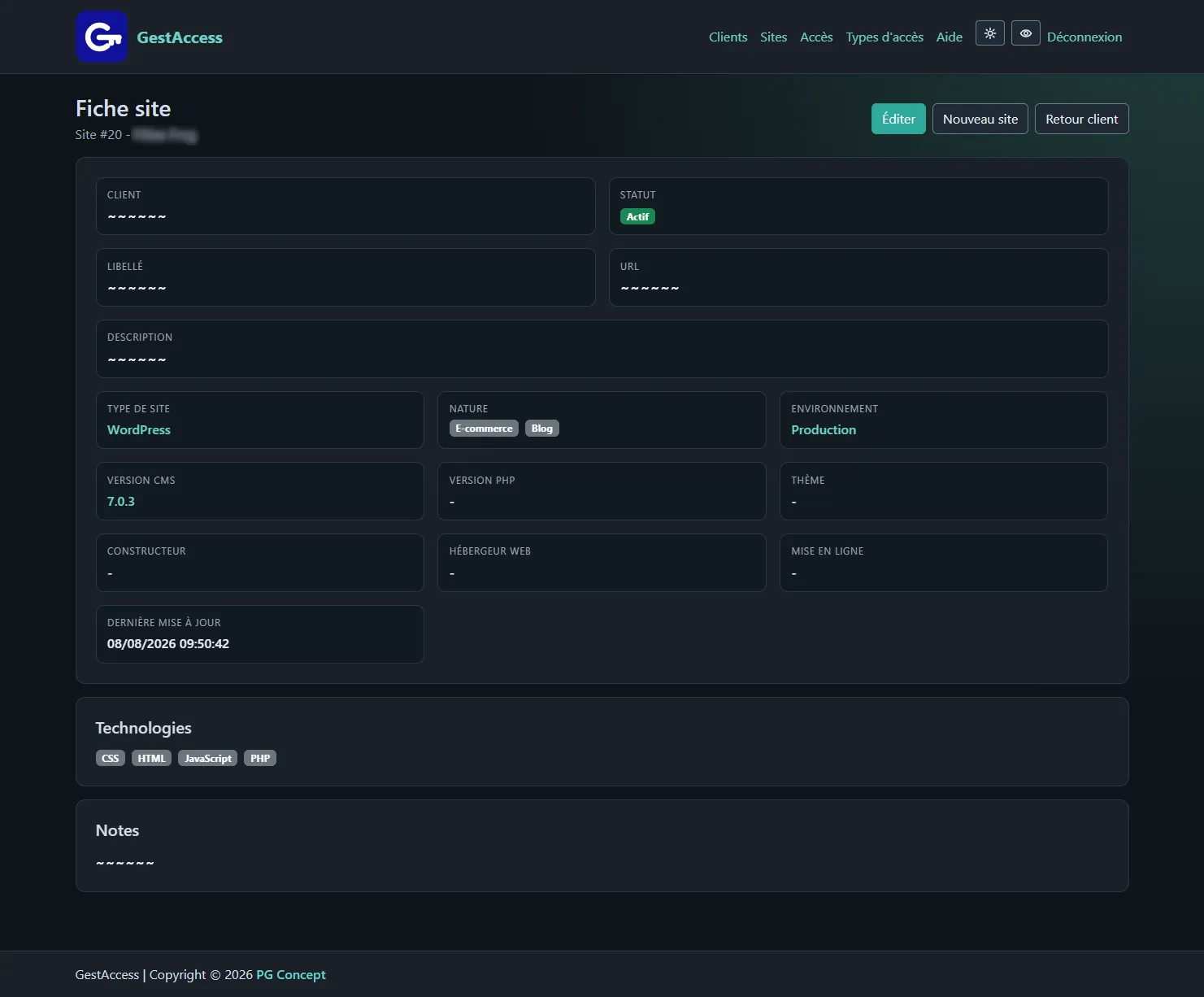The image size is (1204, 997).
Task: Click Retour client button
Action: (x=1081, y=119)
